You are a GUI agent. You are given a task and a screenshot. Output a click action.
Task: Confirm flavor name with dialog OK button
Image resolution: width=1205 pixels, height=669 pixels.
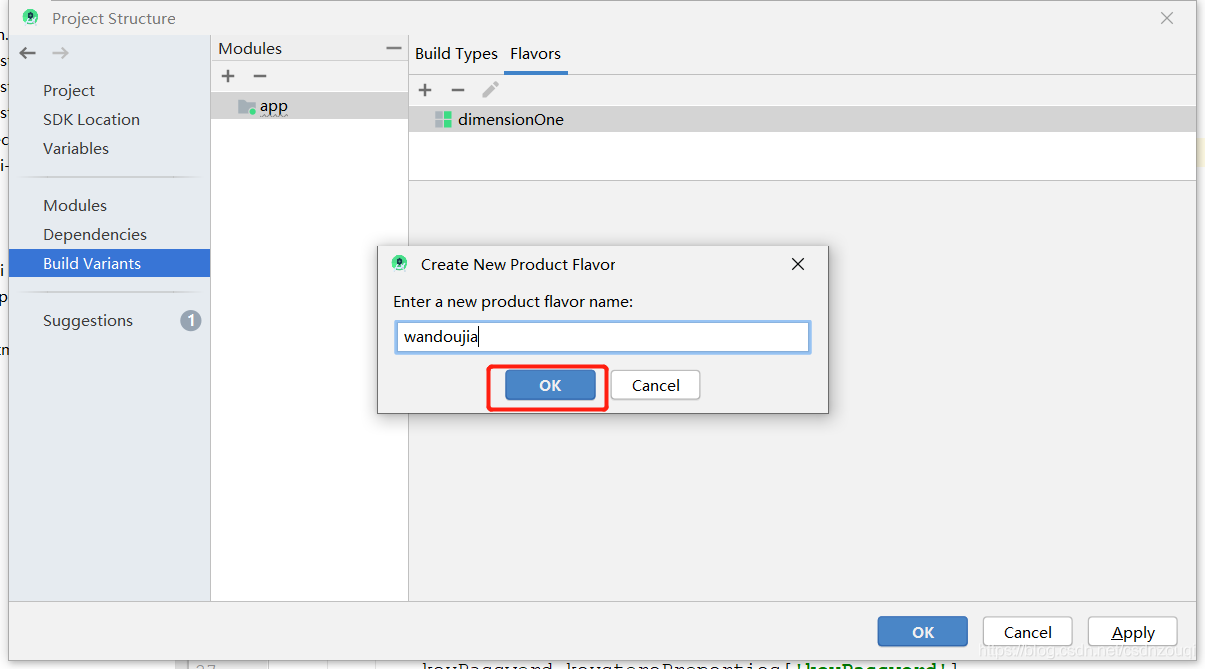[x=550, y=385]
